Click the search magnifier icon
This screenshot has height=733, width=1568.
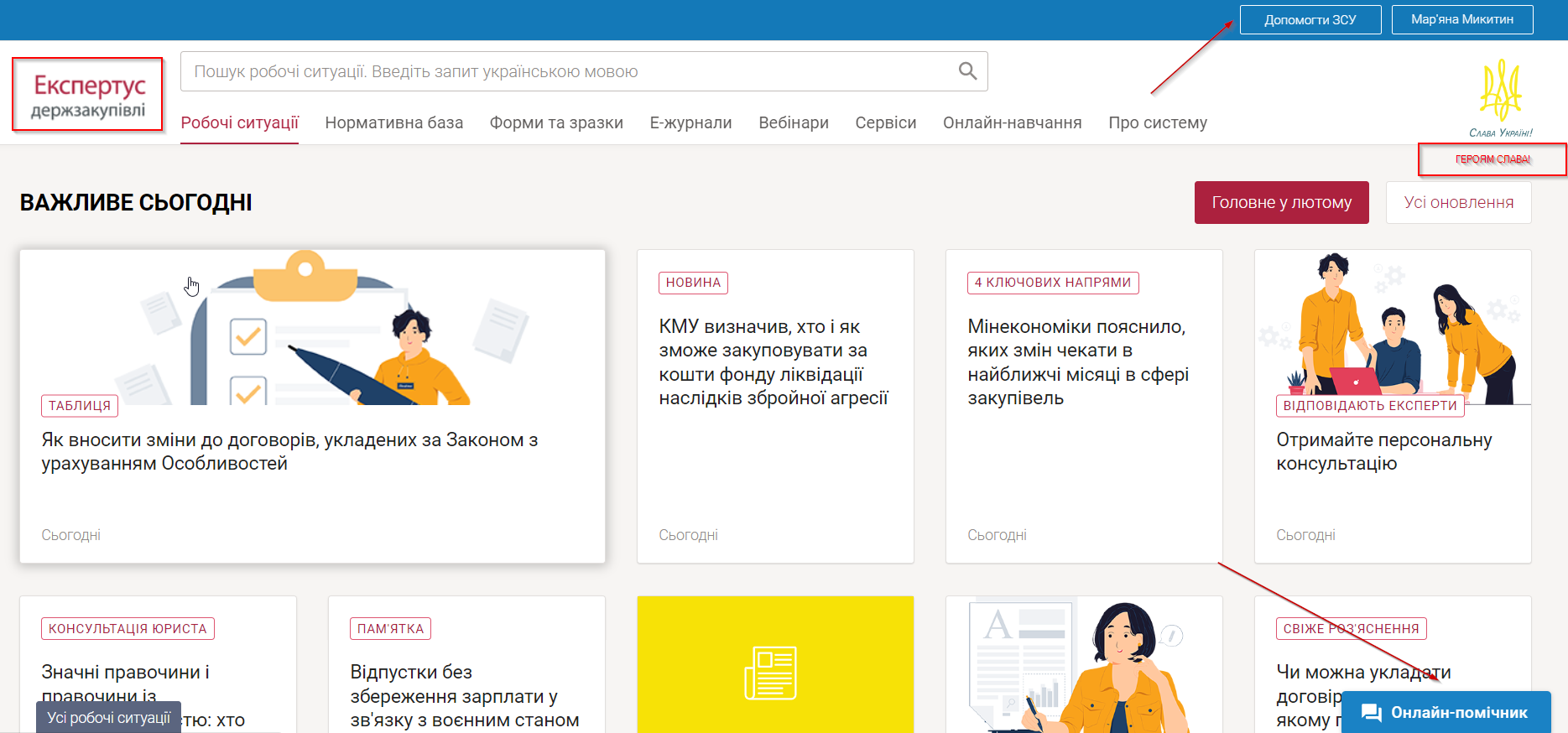click(967, 71)
